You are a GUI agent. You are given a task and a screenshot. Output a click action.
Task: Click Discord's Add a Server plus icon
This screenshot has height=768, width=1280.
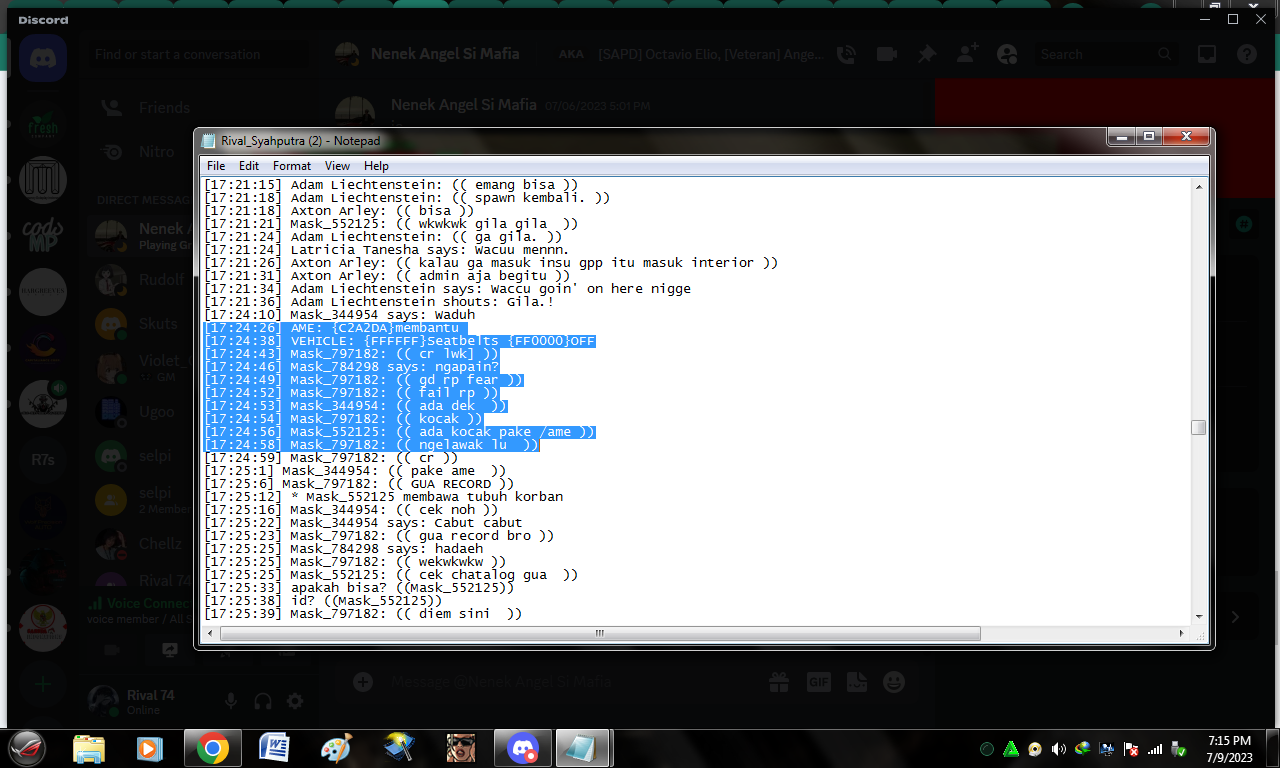[43, 684]
